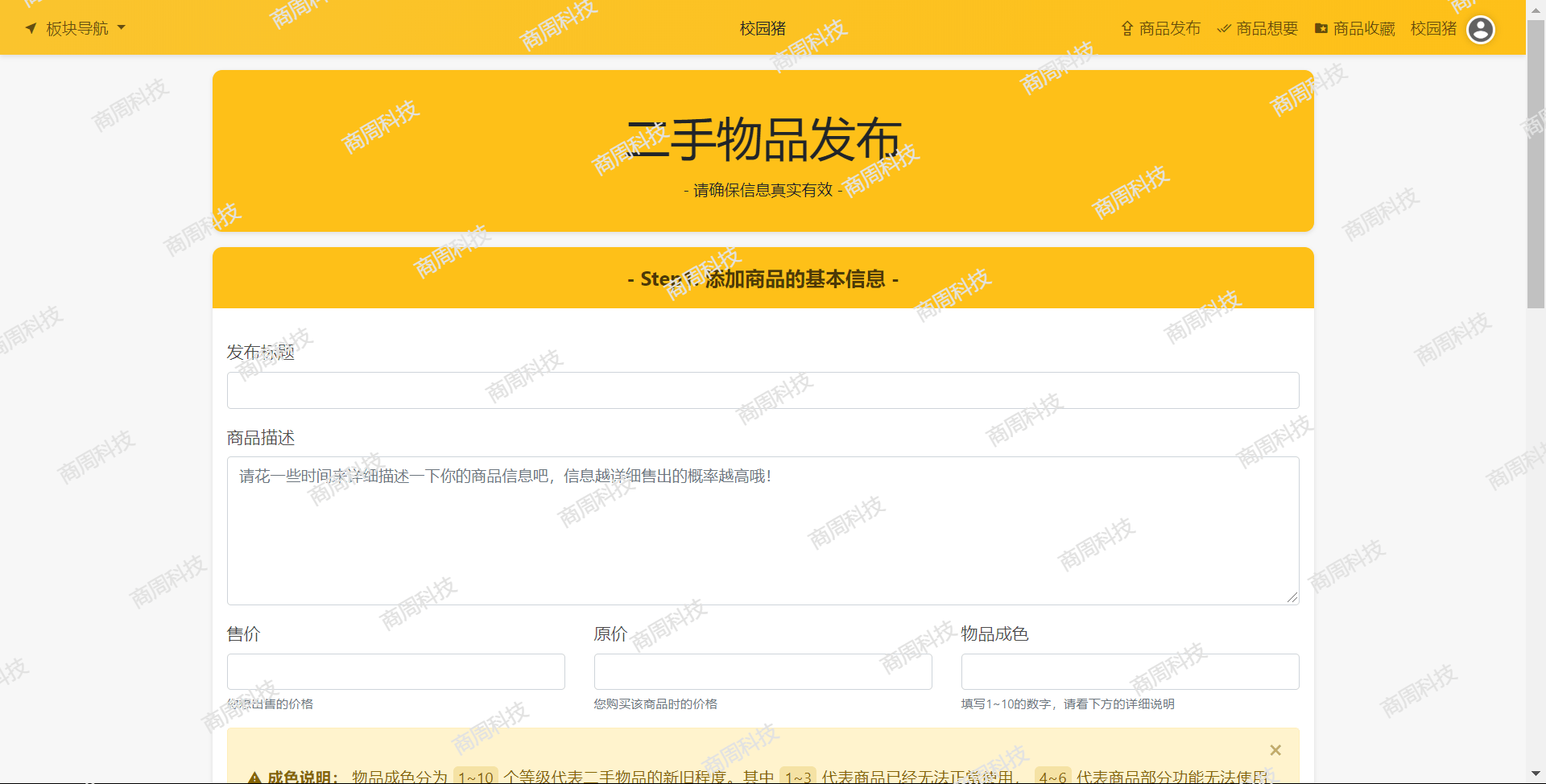This screenshot has height=784, width=1546.
Task: Click the scrollbar down arrow
Action: [x=1536, y=774]
